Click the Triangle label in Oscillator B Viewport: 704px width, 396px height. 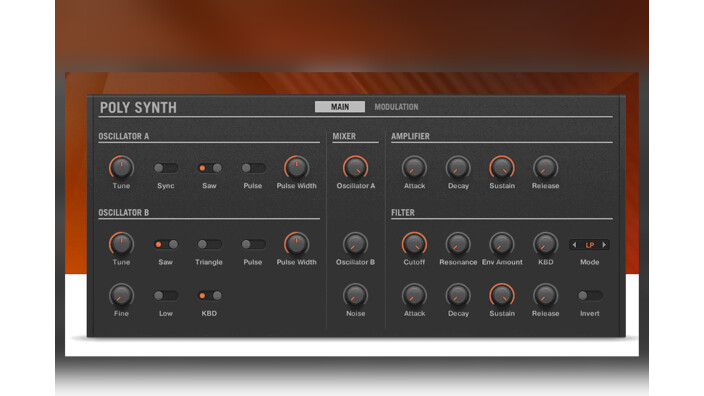click(209, 262)
